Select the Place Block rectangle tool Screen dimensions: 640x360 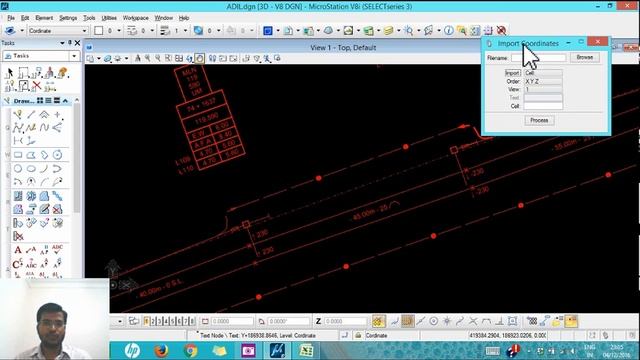pyautogui.click(x=18, y=155)
